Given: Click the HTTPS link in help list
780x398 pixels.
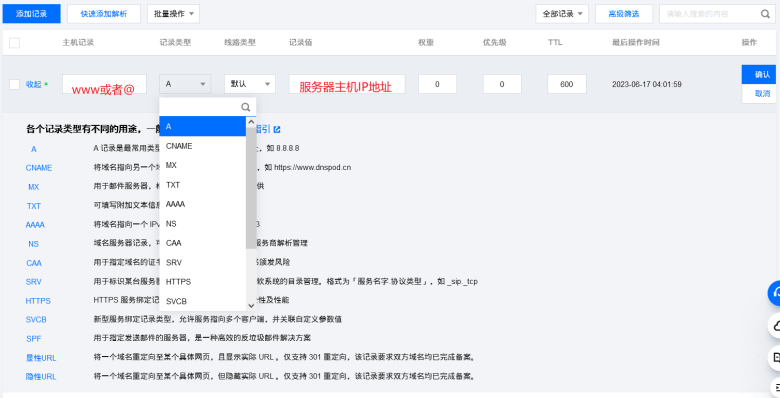Looking at the screenshot, I should pos(38,300).
